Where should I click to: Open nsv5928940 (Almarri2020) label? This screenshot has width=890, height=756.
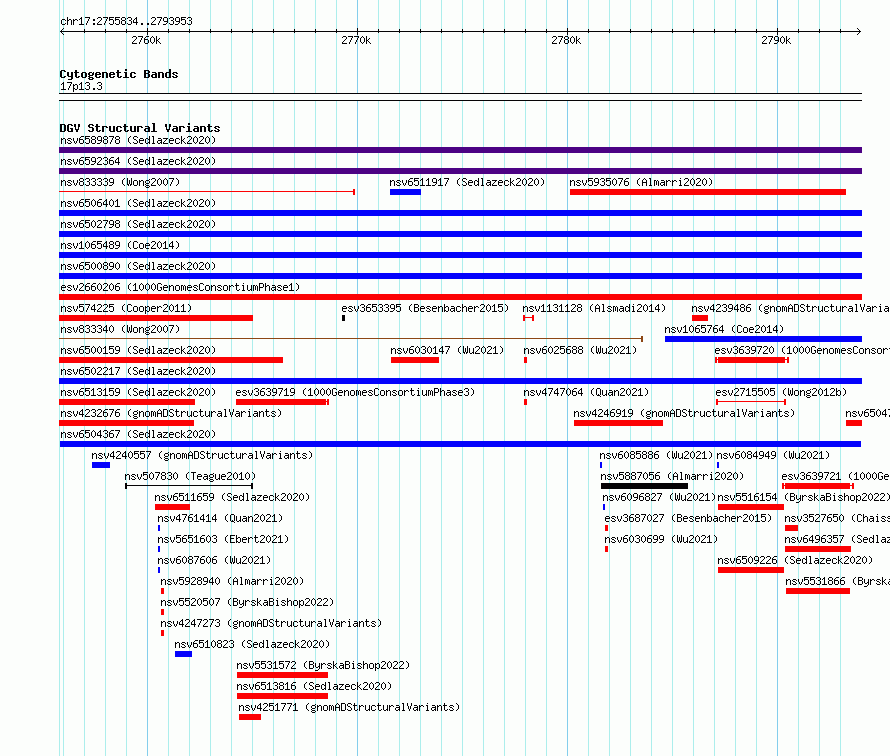click(x=232, y=581)
